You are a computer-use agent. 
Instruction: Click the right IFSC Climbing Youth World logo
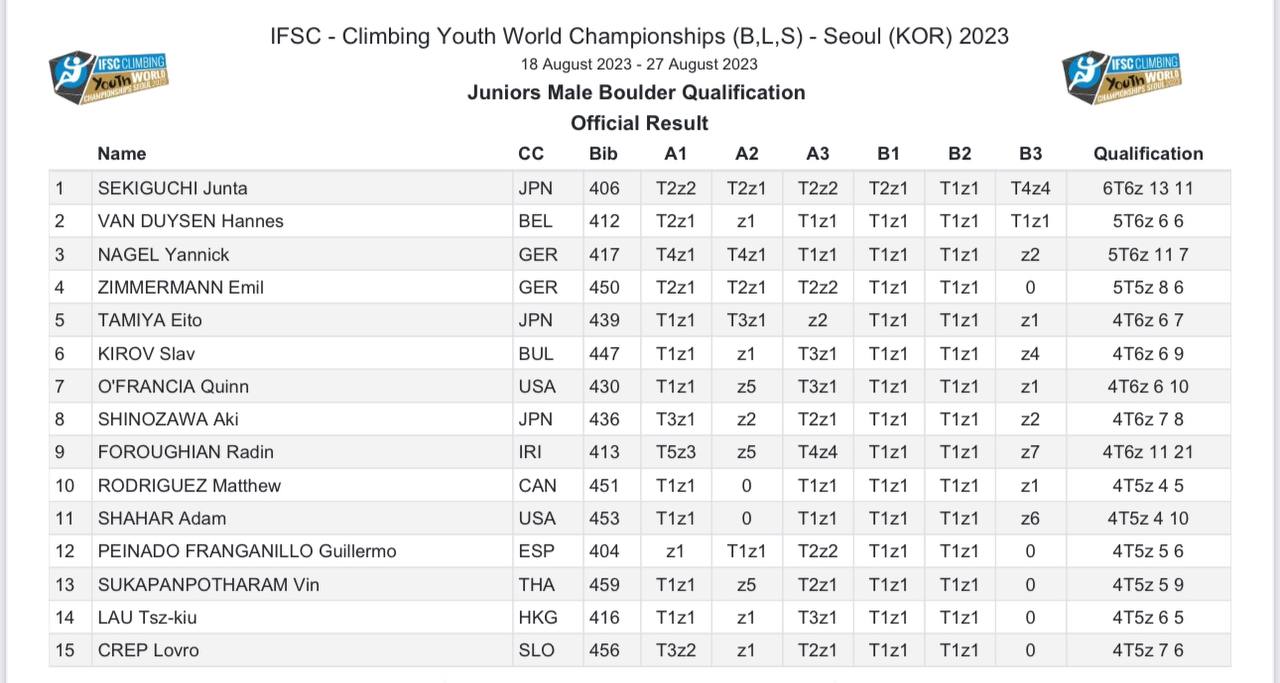[x=1122, y=79]
